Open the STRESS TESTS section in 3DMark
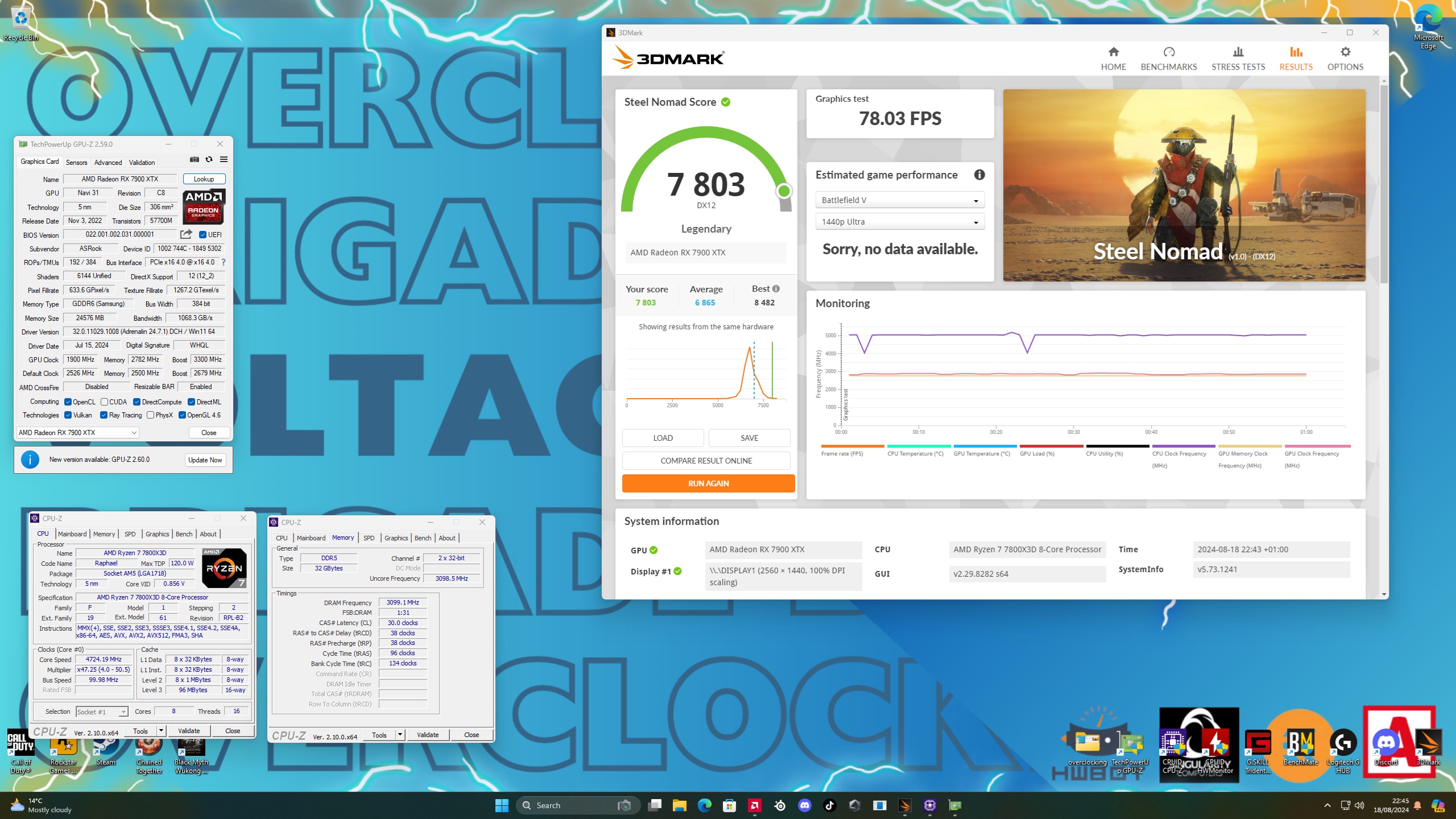This screenshot has height=819, width=1456. [x=1238, y=59]
